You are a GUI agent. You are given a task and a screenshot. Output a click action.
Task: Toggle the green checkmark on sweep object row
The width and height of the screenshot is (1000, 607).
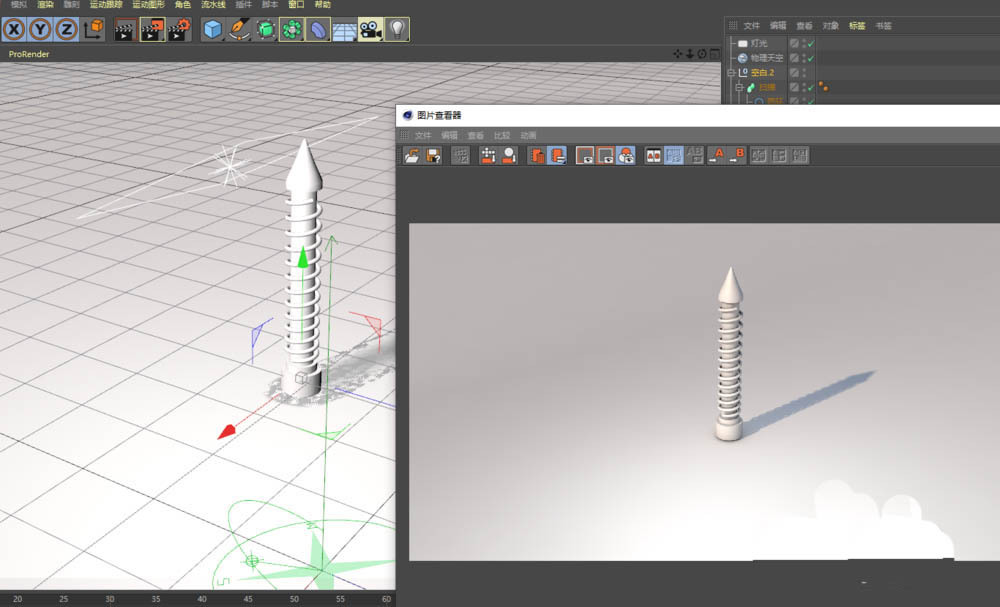pos(811,88)
